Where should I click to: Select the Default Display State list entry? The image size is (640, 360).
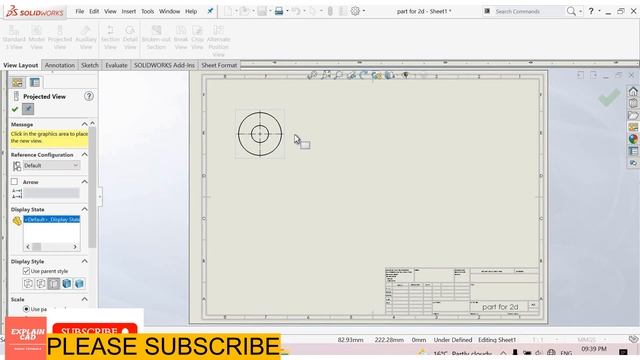pos(51,220)
